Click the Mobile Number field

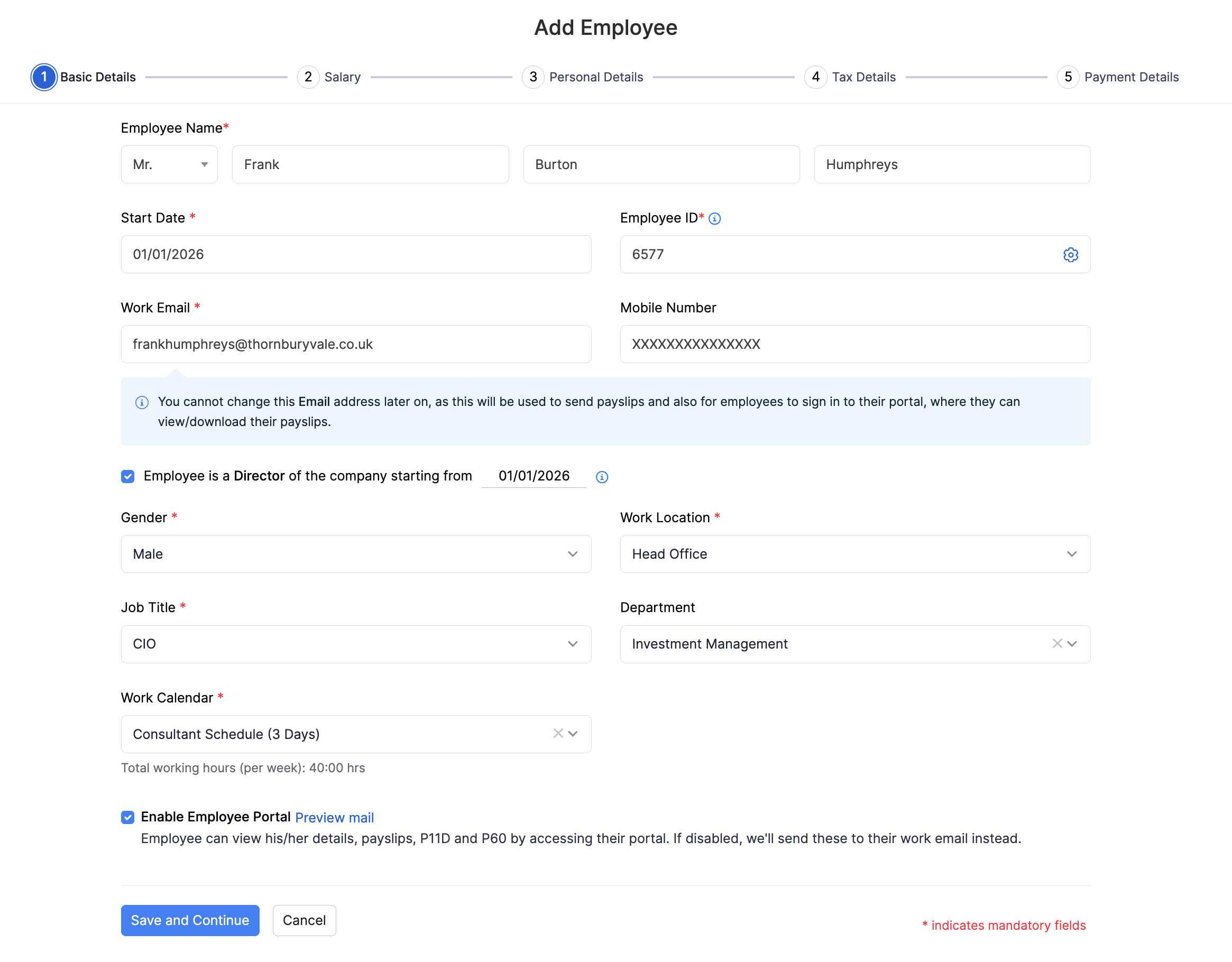(x=854, y=344)
